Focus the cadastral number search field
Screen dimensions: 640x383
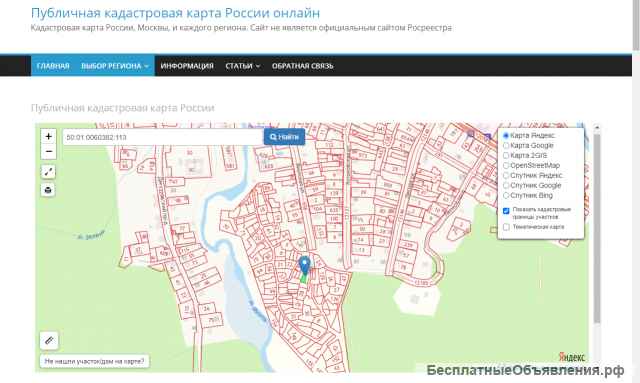(163, 137)
